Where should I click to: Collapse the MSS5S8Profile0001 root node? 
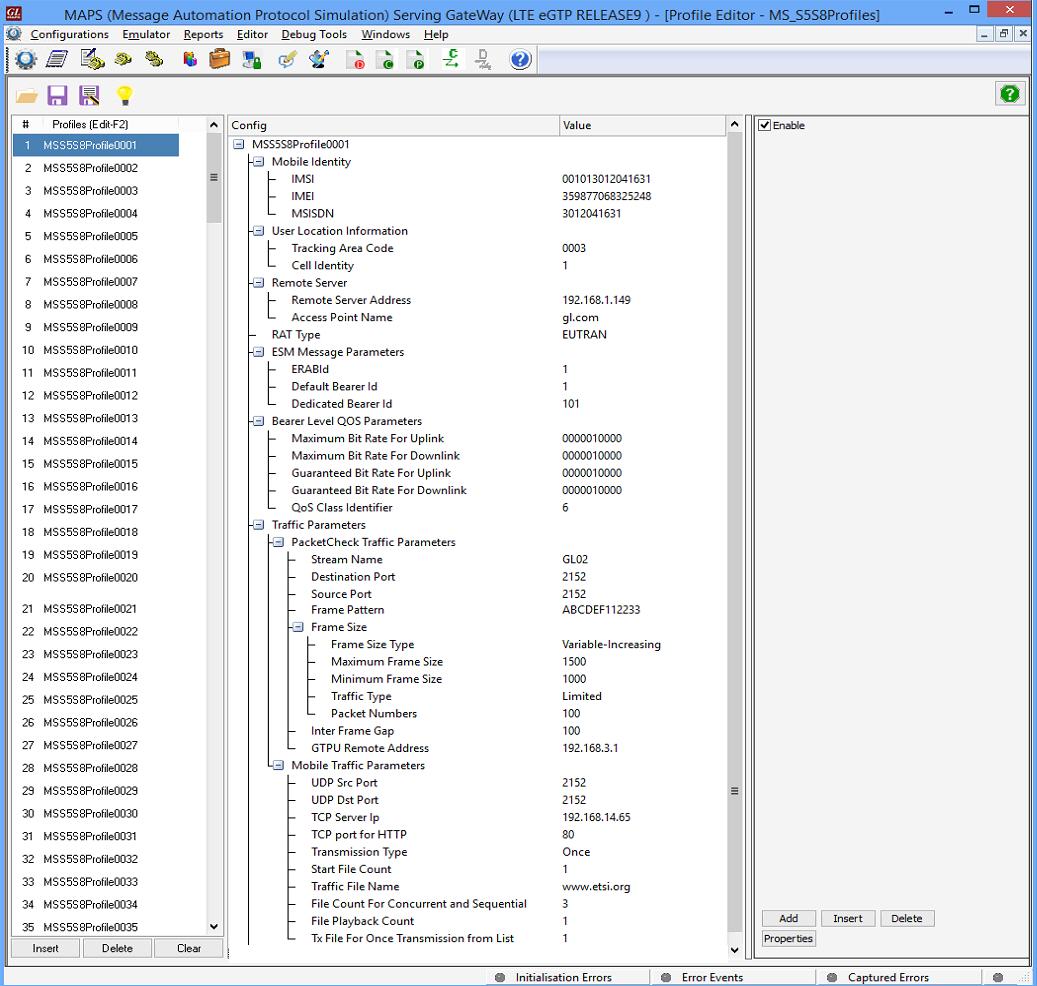tap(236, 143)
